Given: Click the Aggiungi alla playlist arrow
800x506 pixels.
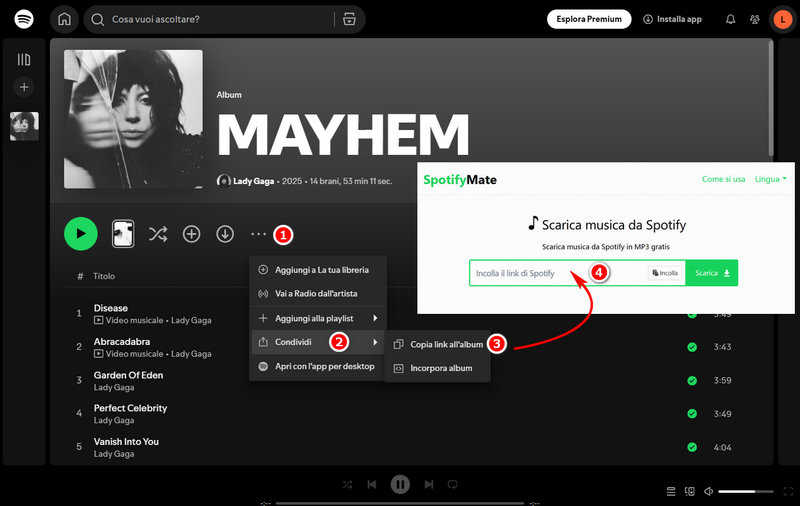Looking at the screenshot, I should [375, 318].
